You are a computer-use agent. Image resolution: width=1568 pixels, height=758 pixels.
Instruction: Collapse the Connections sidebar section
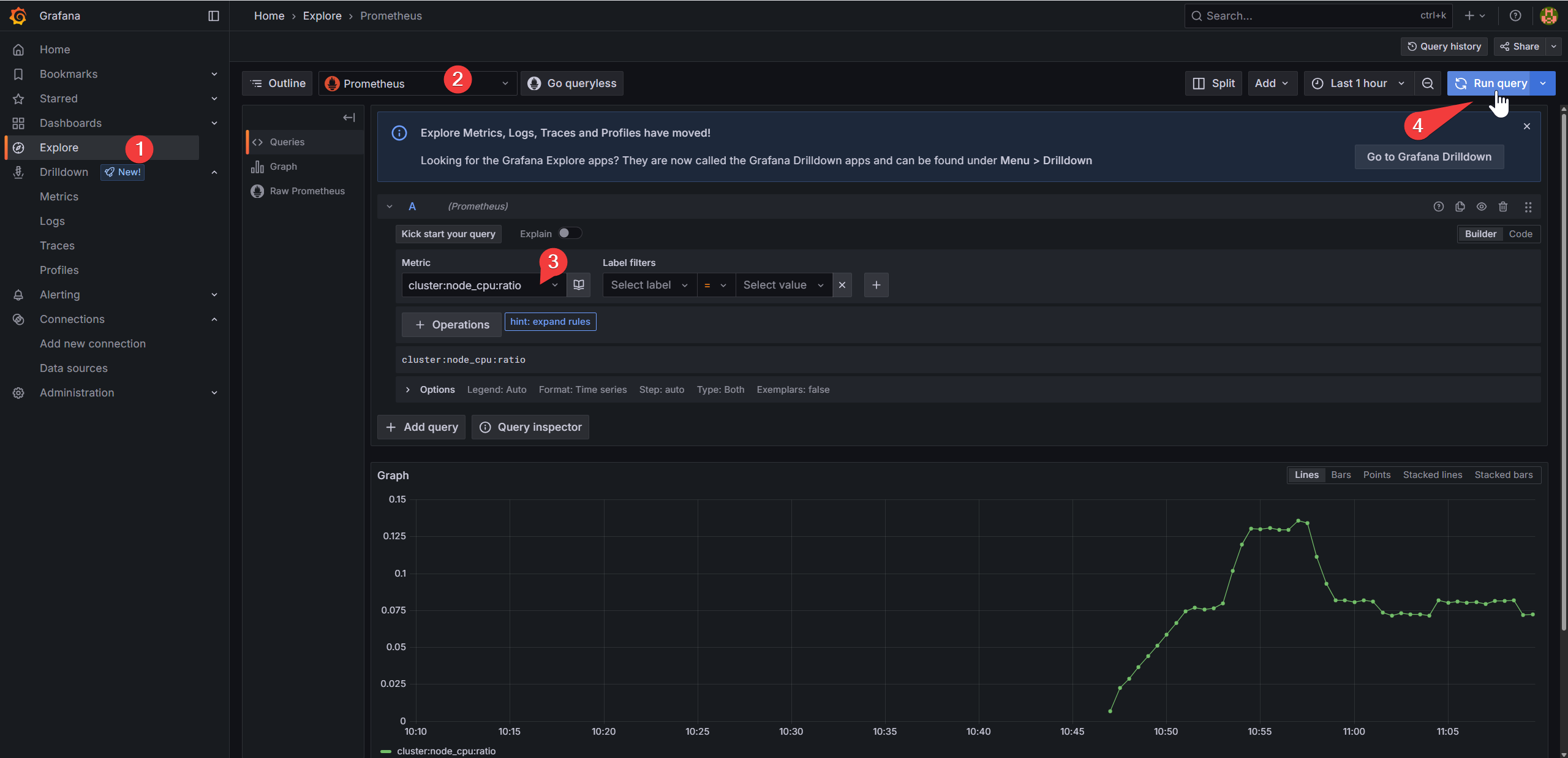click(214, 319)
